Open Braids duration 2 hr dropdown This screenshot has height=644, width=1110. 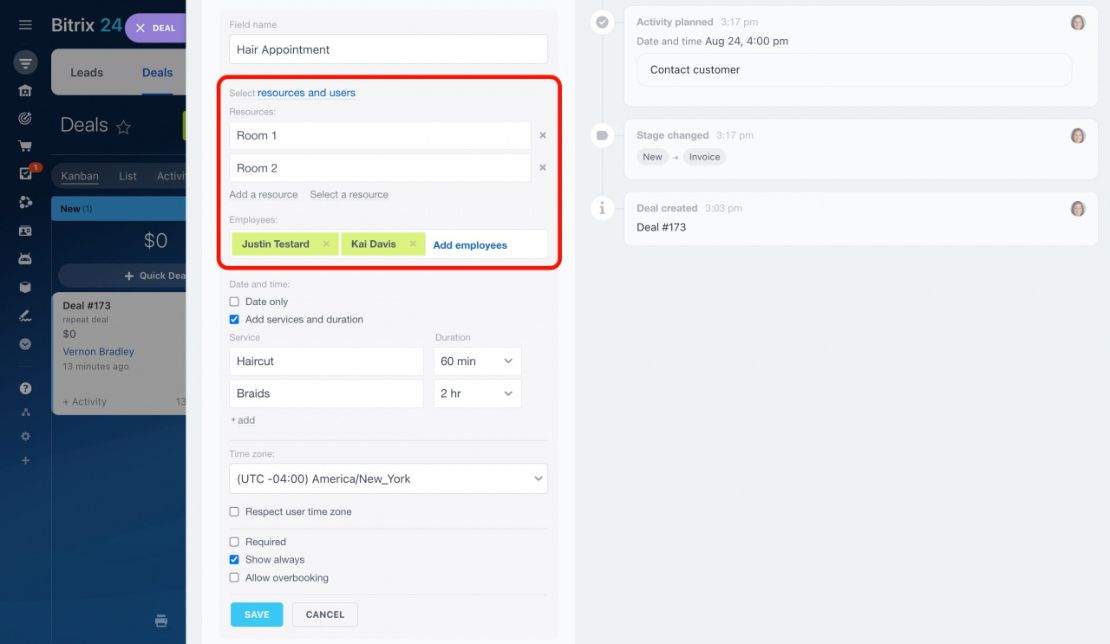pyautogui.click(x=477, y=393)
